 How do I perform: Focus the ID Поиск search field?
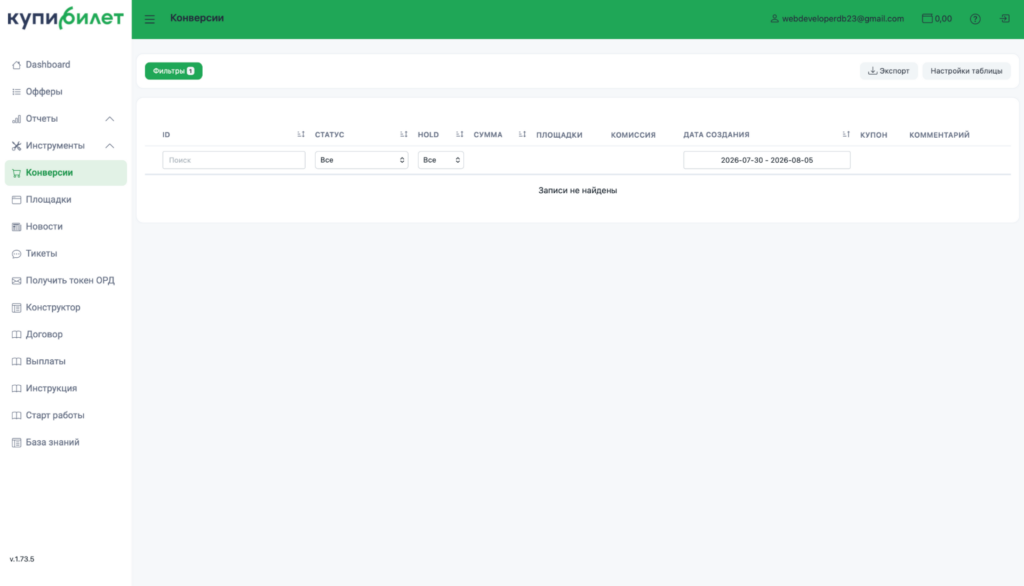tap(234, 160)
